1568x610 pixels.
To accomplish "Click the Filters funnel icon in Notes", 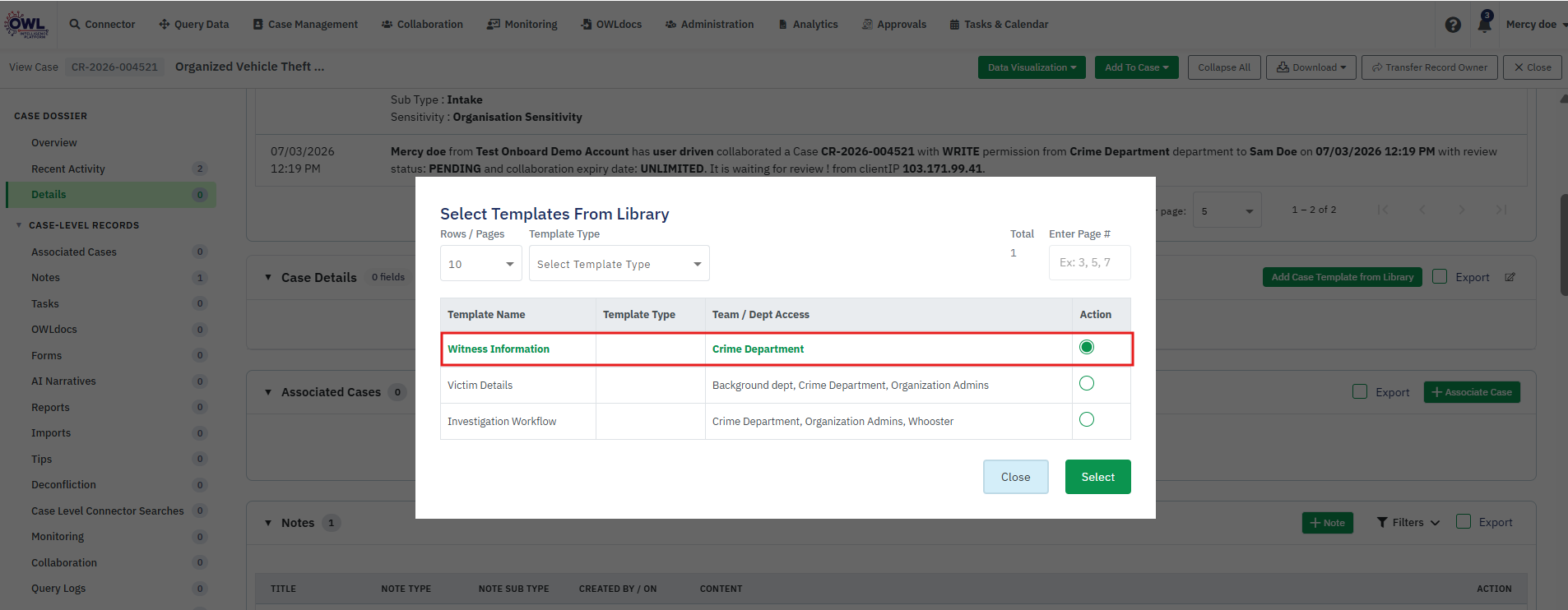I will click(1382, 522).
